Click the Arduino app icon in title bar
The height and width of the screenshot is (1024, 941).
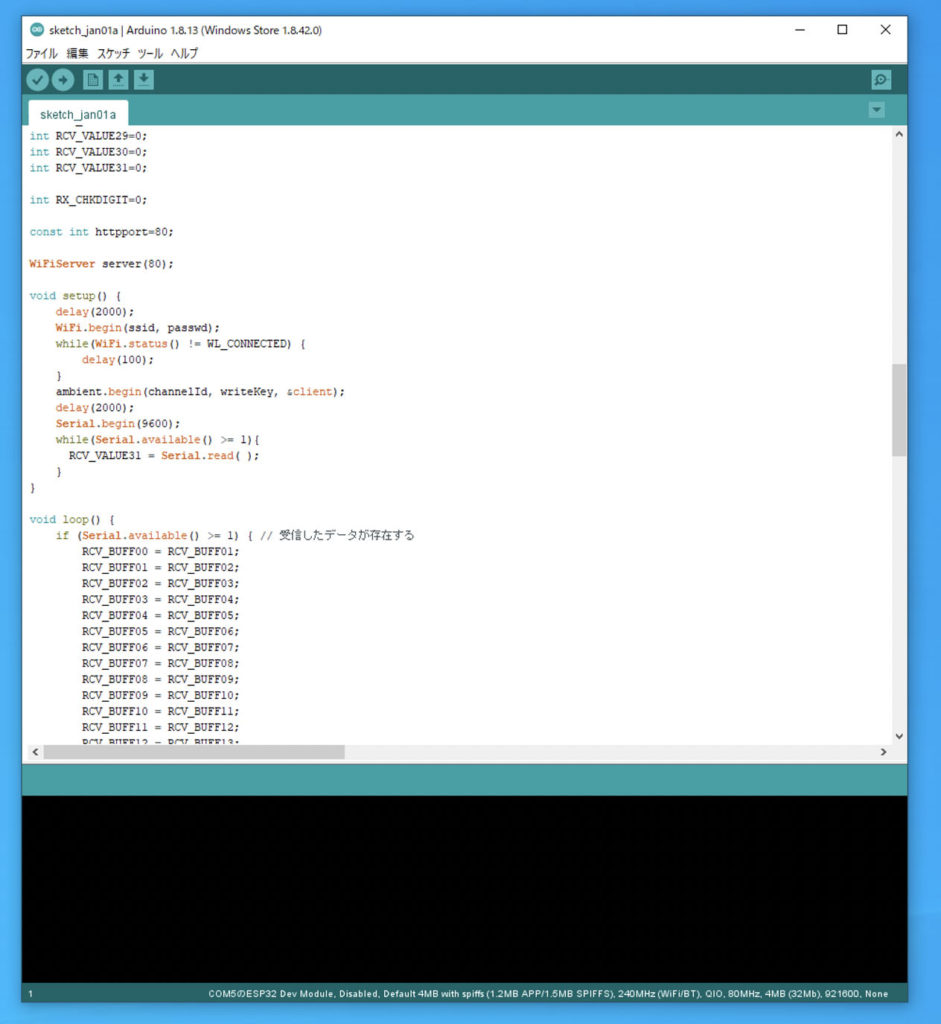tap(37, 29)
